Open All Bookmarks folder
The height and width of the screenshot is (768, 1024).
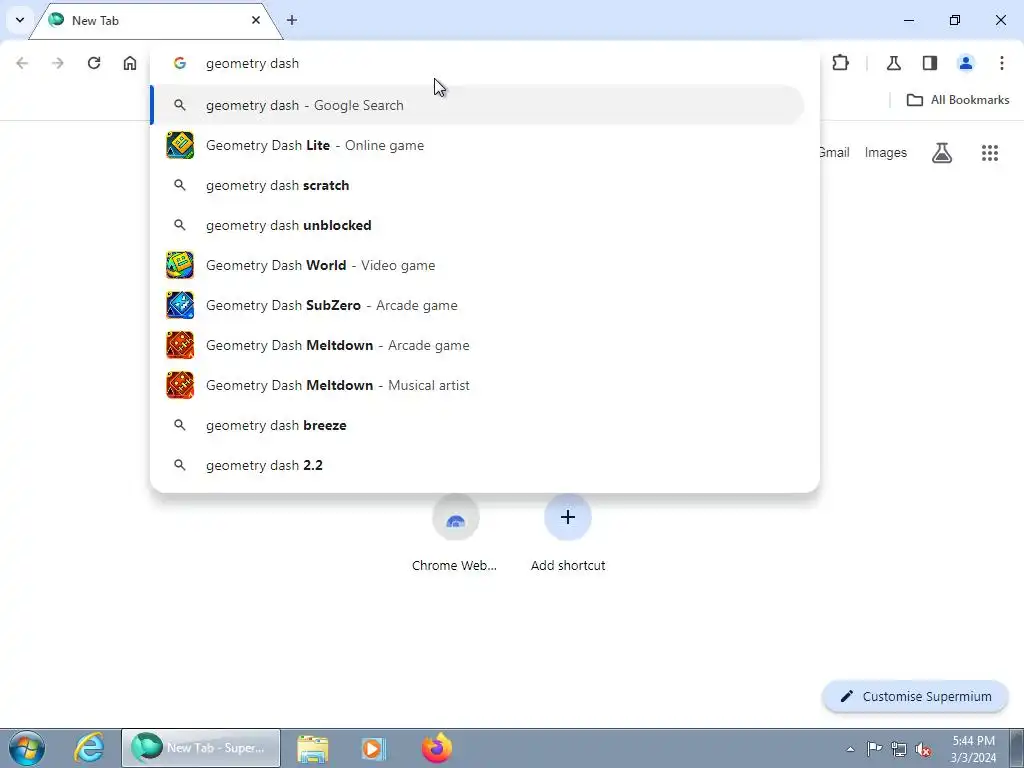[958, 100]
